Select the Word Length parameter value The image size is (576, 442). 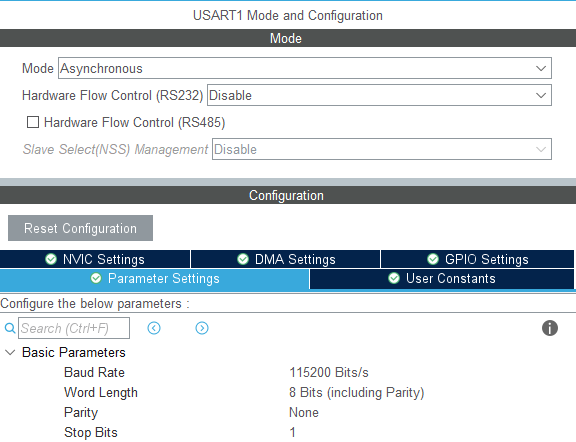[356, 392]
